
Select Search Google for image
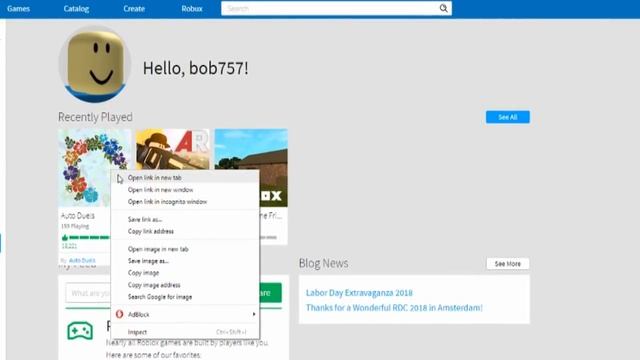[x=185, y=297]
